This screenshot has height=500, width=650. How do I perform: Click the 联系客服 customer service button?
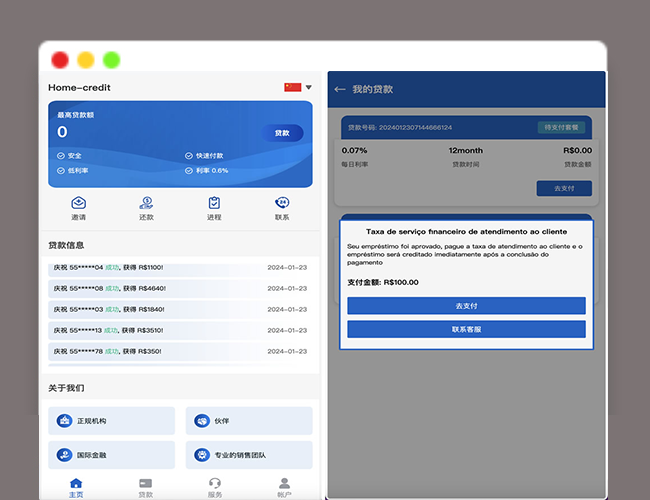coord(466,329)
